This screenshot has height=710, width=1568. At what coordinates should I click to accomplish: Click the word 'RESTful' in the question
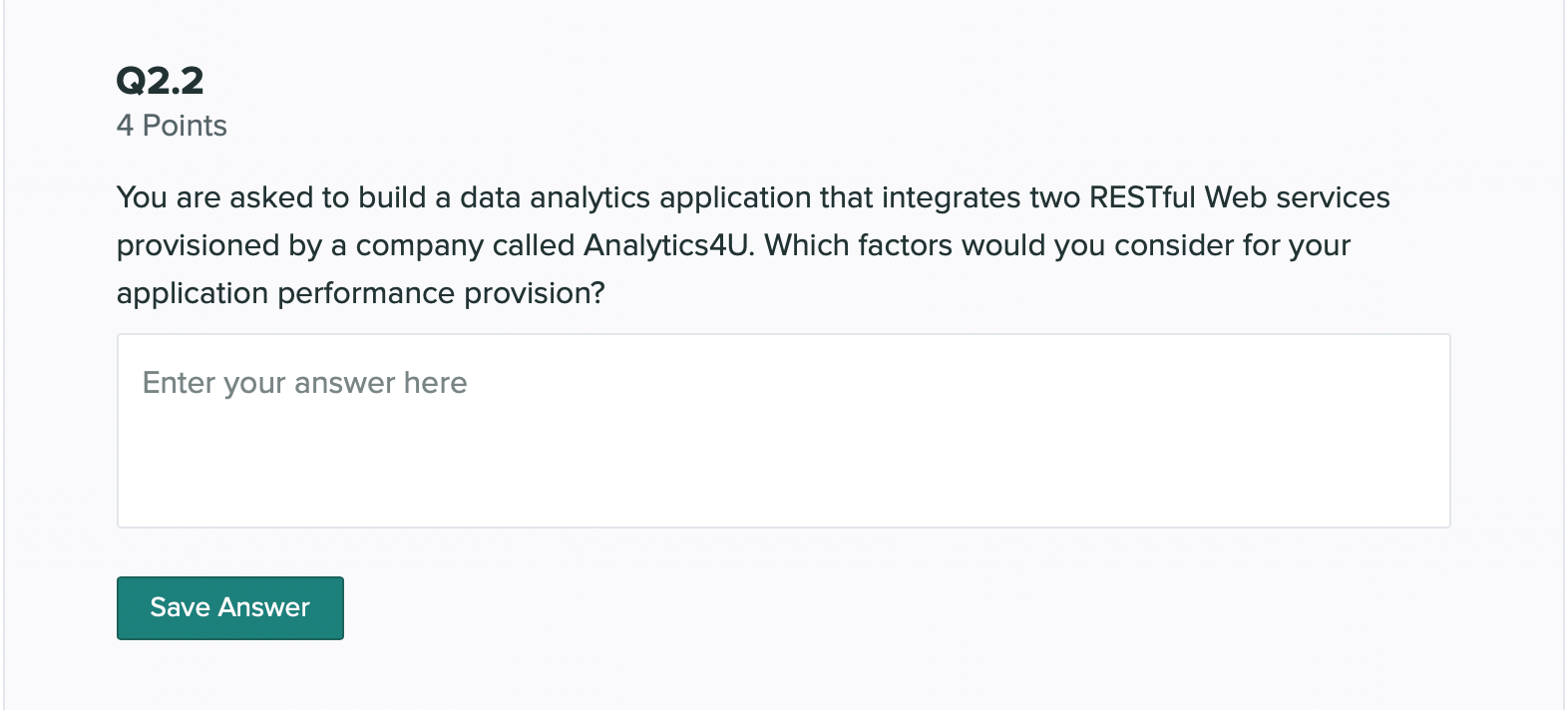coord(1141,197)
